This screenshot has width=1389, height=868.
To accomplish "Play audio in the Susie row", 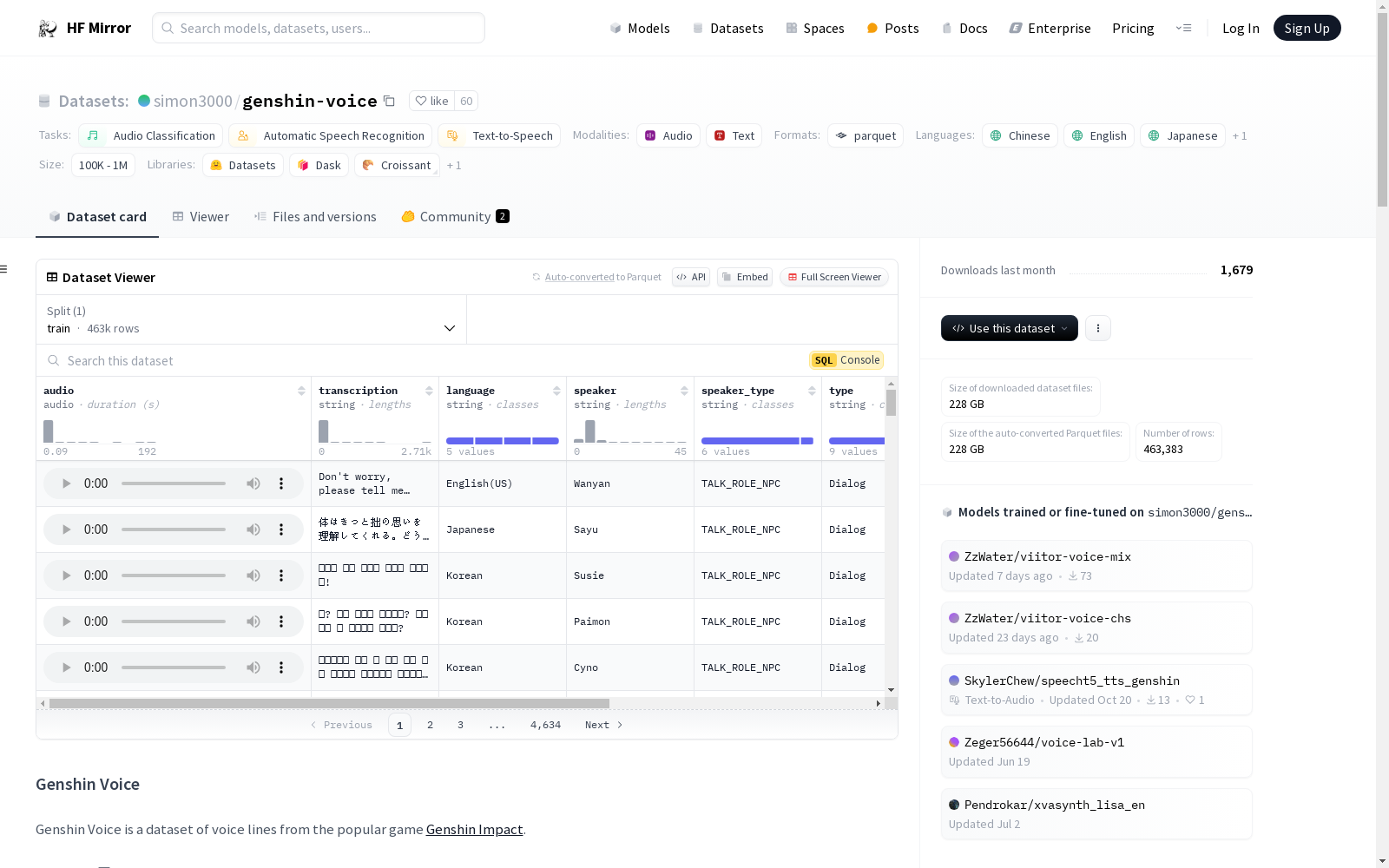I will pyautogui.click(x=66, y=575).
